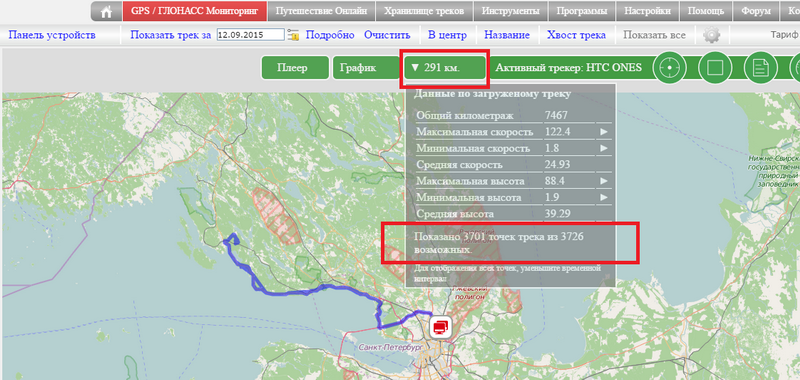Open the gear settings icon
Image resolution: width=800 pixels, height=380 pixels.
click(x=712, y=35)
